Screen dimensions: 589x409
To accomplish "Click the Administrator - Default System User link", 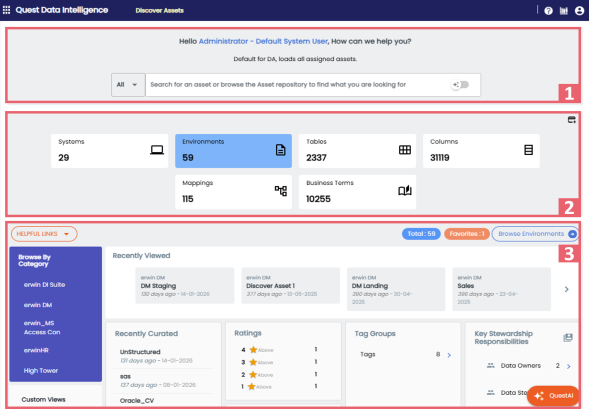I will (263, 41).
